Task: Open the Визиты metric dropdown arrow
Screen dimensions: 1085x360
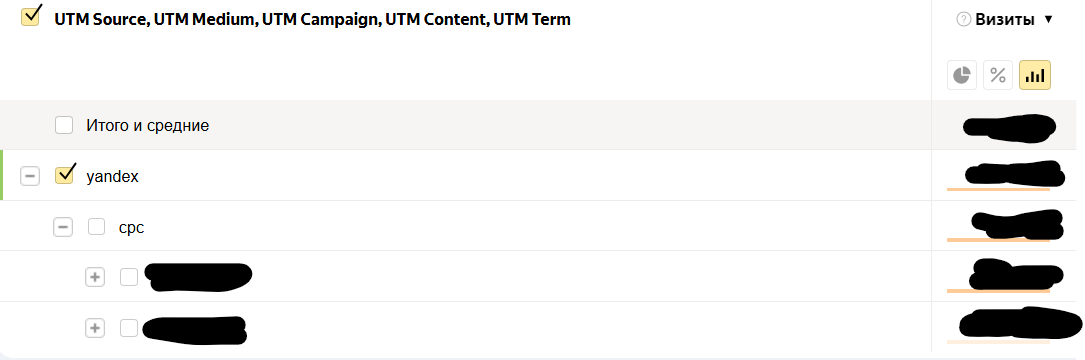Action: click(1048, 20)
